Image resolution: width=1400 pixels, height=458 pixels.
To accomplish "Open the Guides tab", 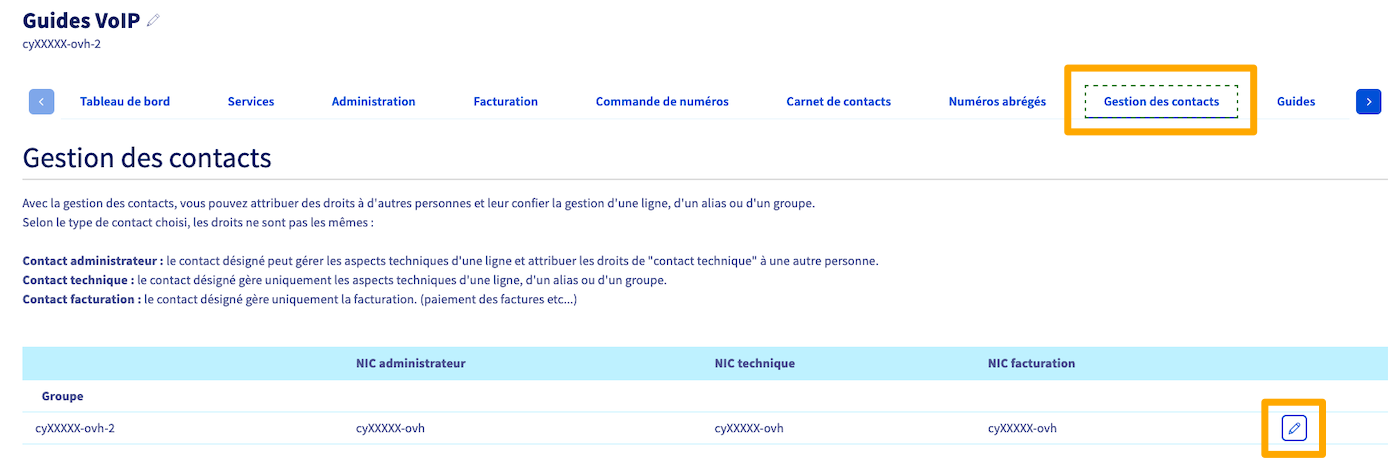I will (x=1295, y=101).
